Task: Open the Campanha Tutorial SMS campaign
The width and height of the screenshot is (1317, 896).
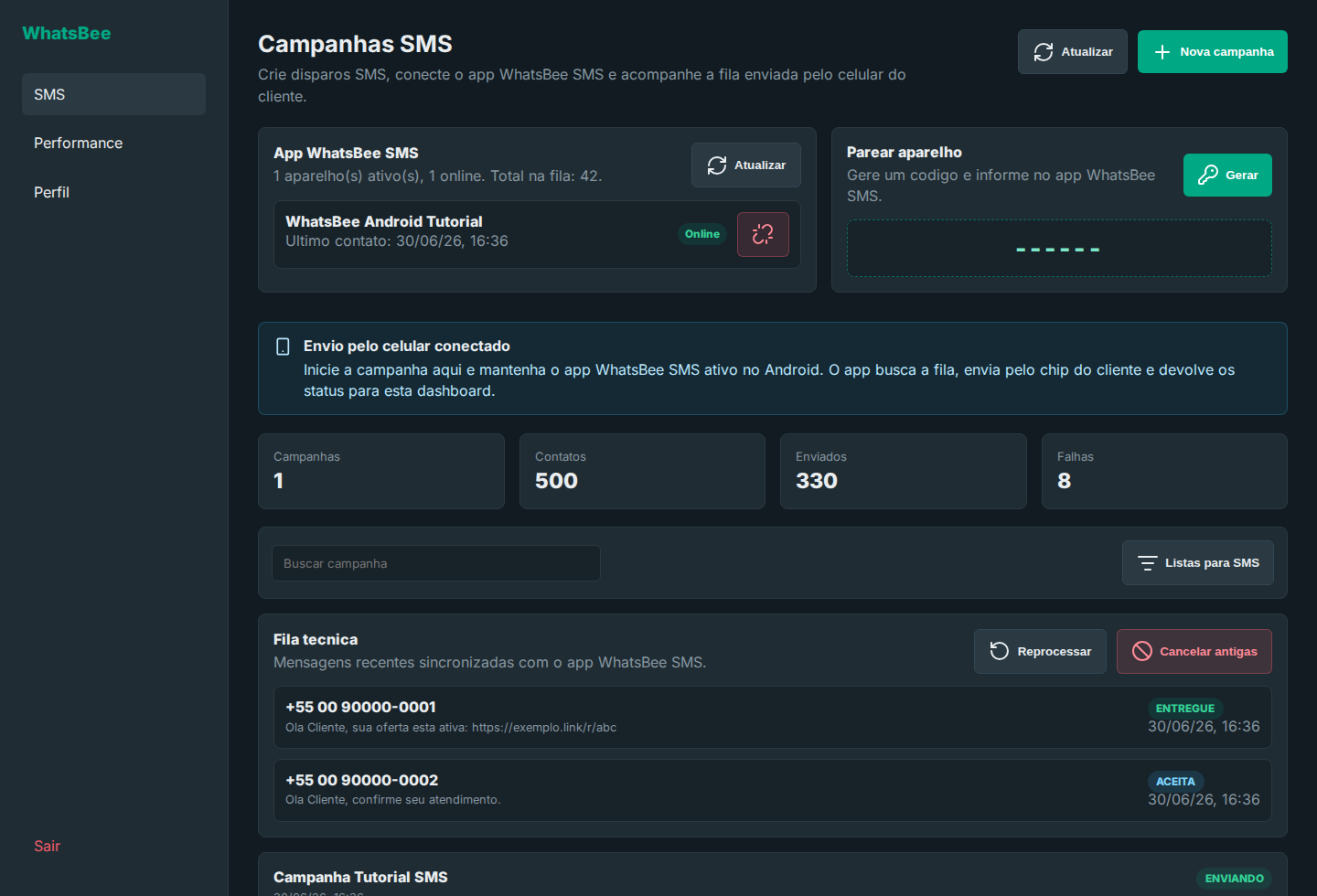Action: pyautogui.click(x=360, y=877)
